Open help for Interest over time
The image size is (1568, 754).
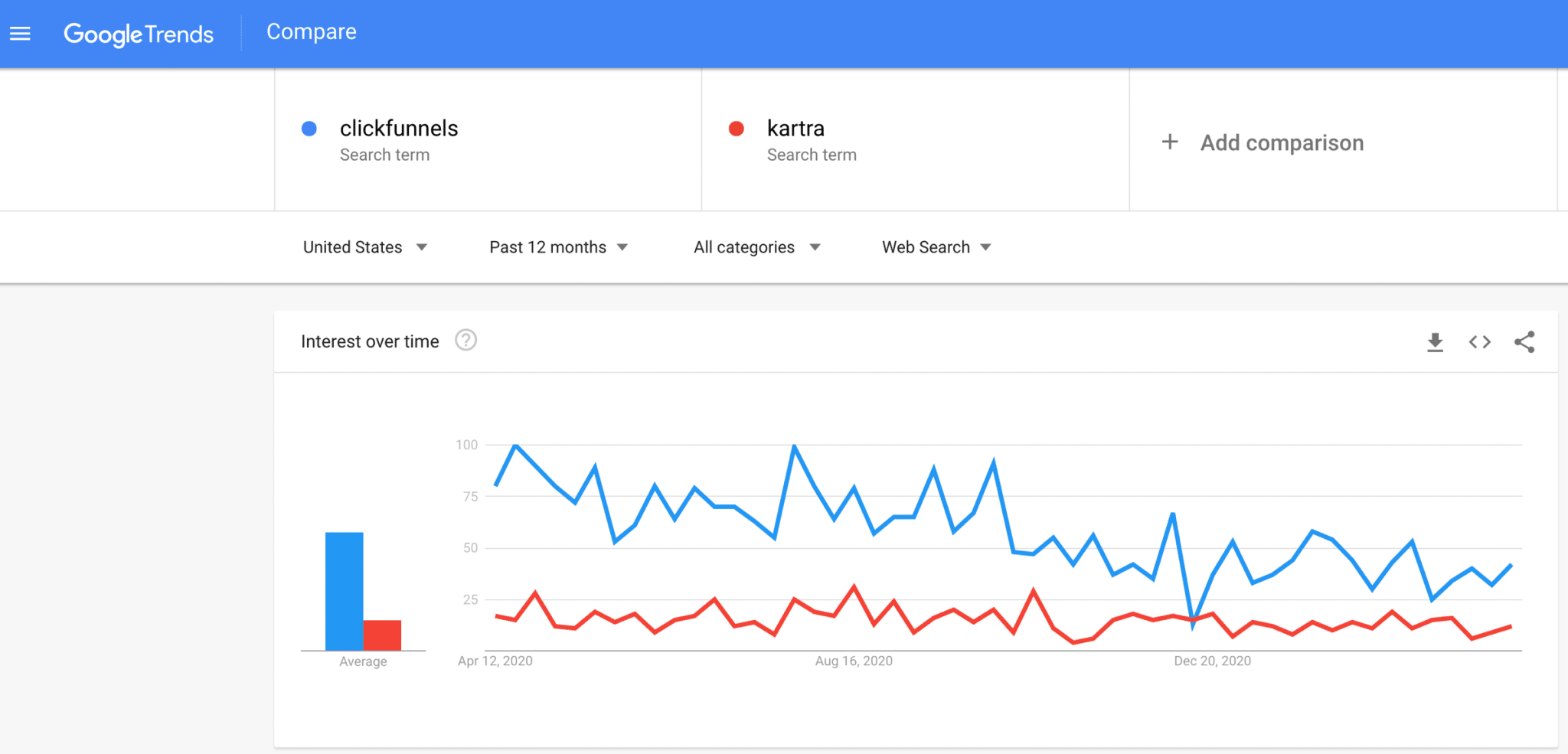[465, 340]
